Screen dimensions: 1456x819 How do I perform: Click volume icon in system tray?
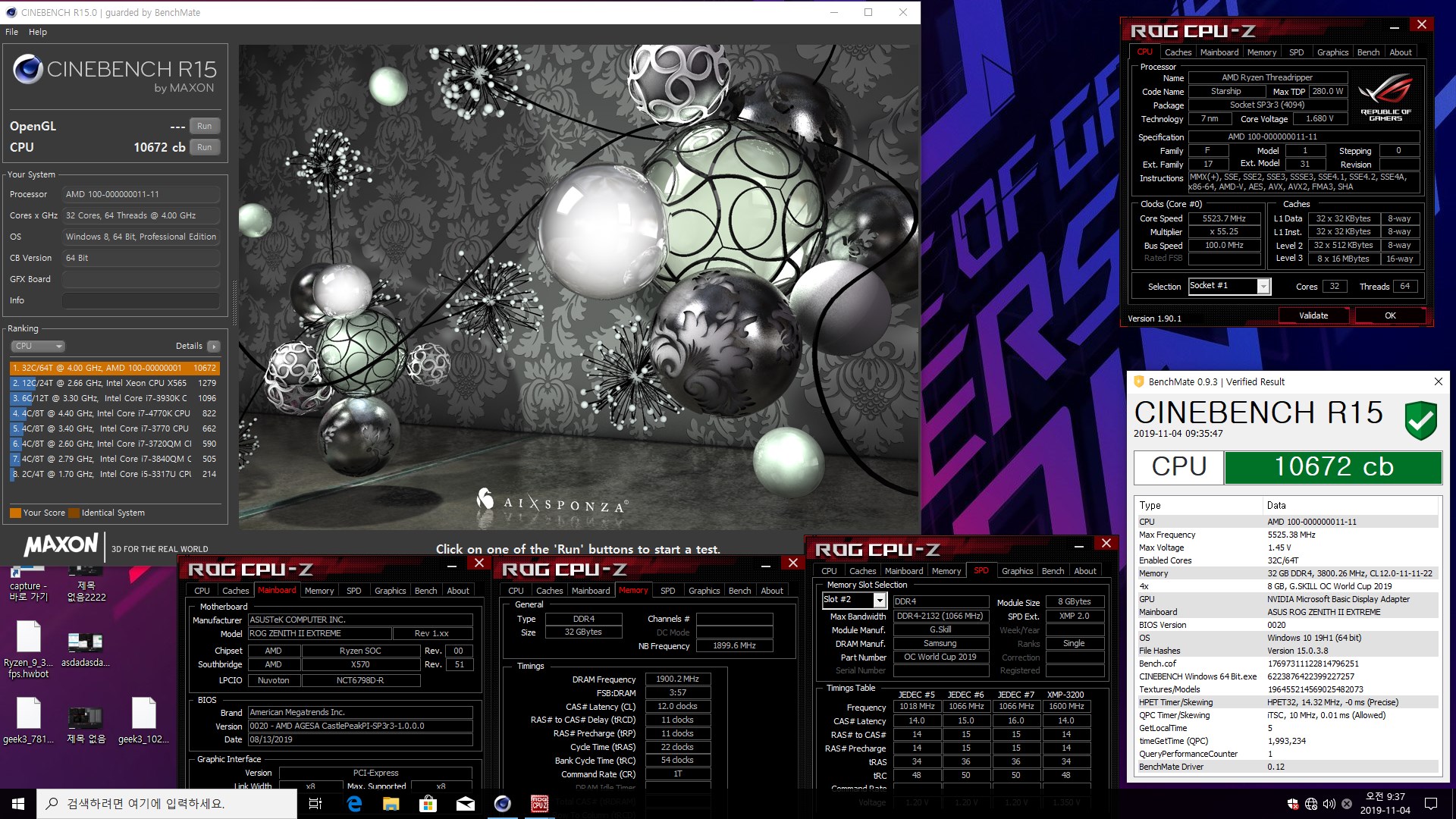pos(1329,804)
